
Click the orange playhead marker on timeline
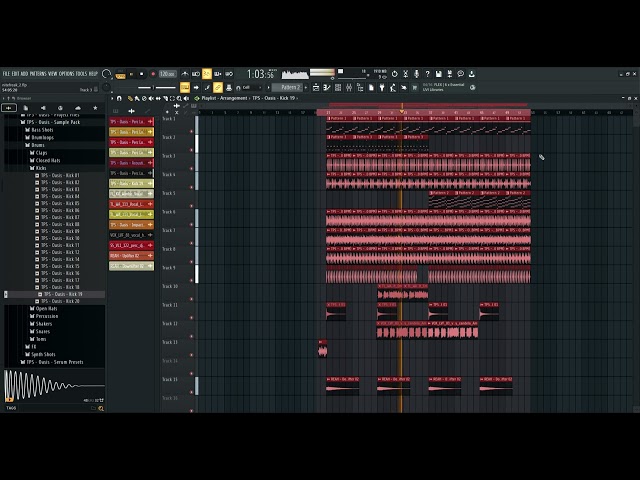[x=402, y=111]
